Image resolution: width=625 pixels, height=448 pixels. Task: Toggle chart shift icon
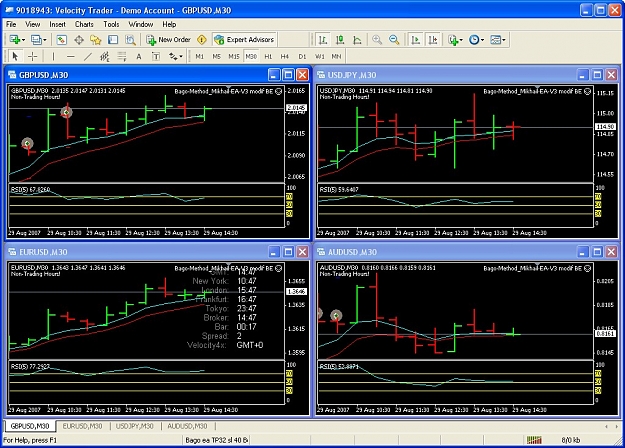(433, 40)
